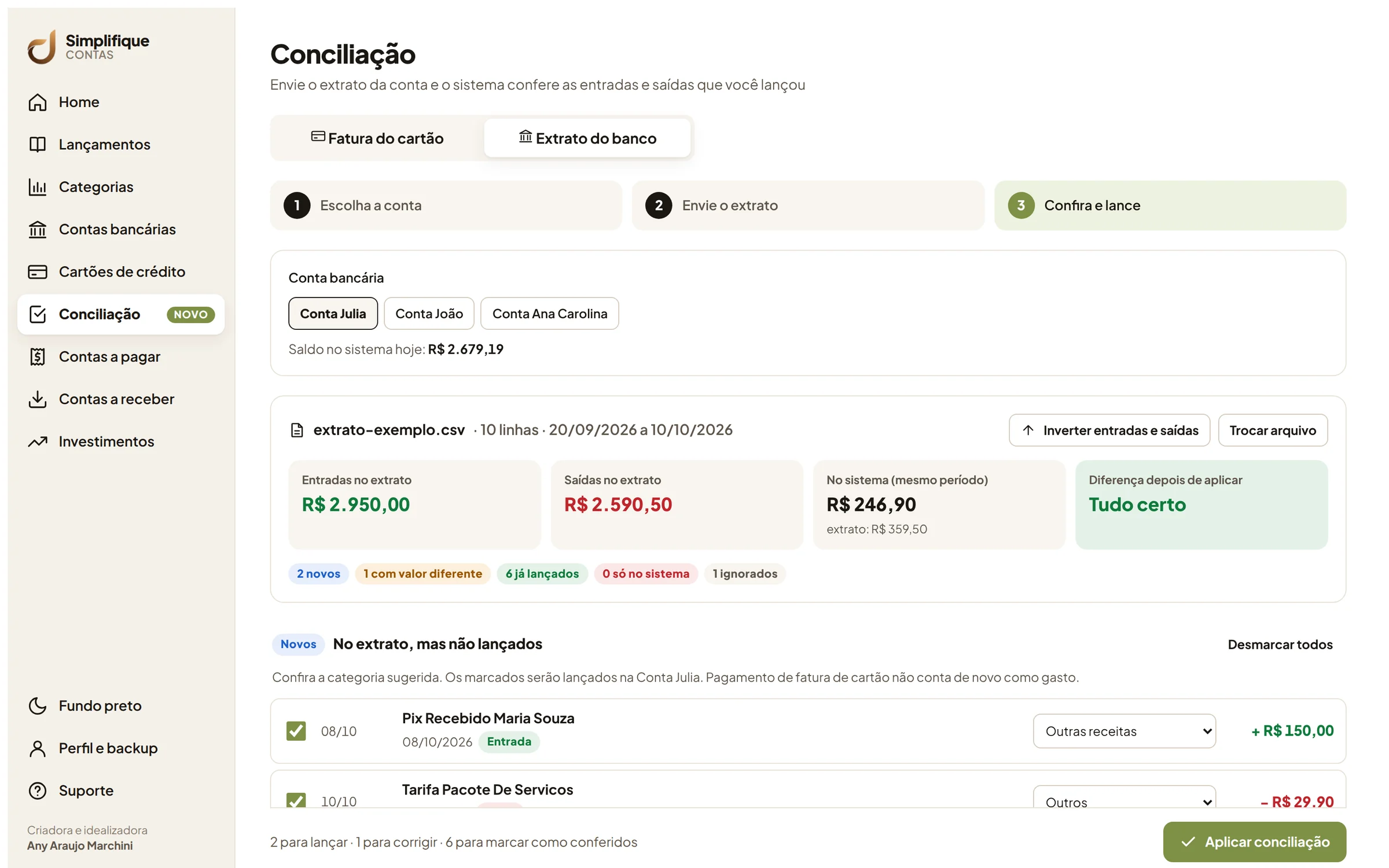Click the Tudo certo difference value
Viewport: 1389px width, 868px height.
1137,505
